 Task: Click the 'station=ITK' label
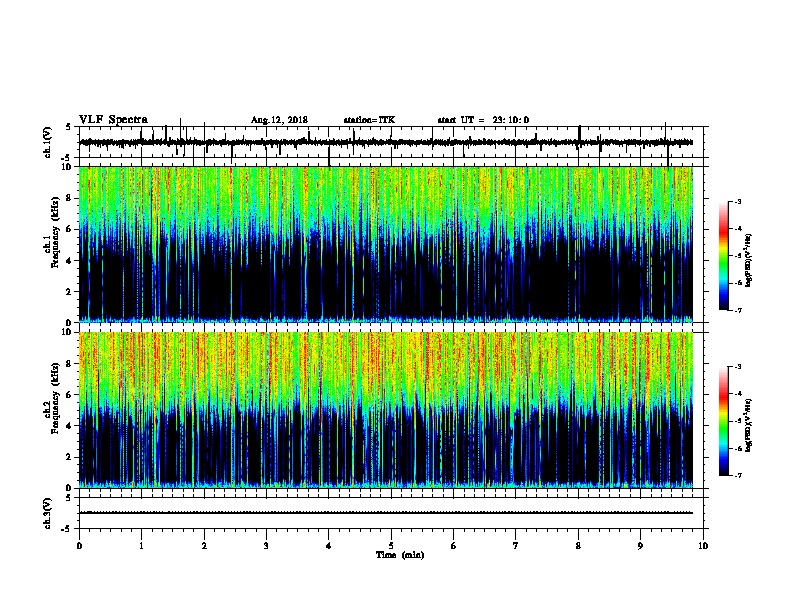point(369,120)
